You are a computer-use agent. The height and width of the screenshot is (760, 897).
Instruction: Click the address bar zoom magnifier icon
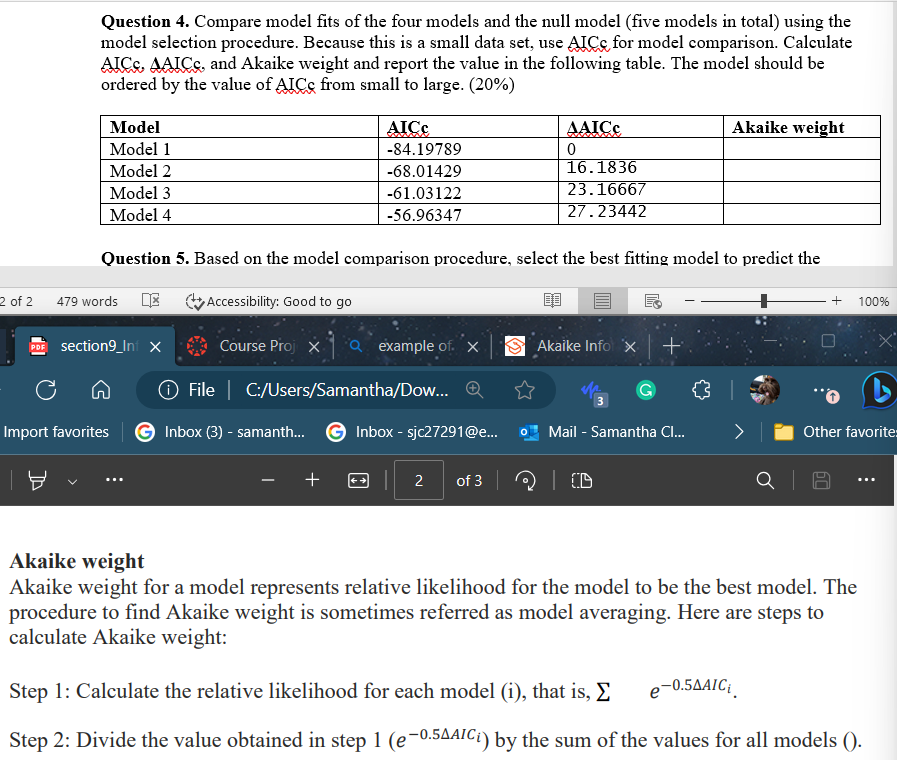[474, 390]
